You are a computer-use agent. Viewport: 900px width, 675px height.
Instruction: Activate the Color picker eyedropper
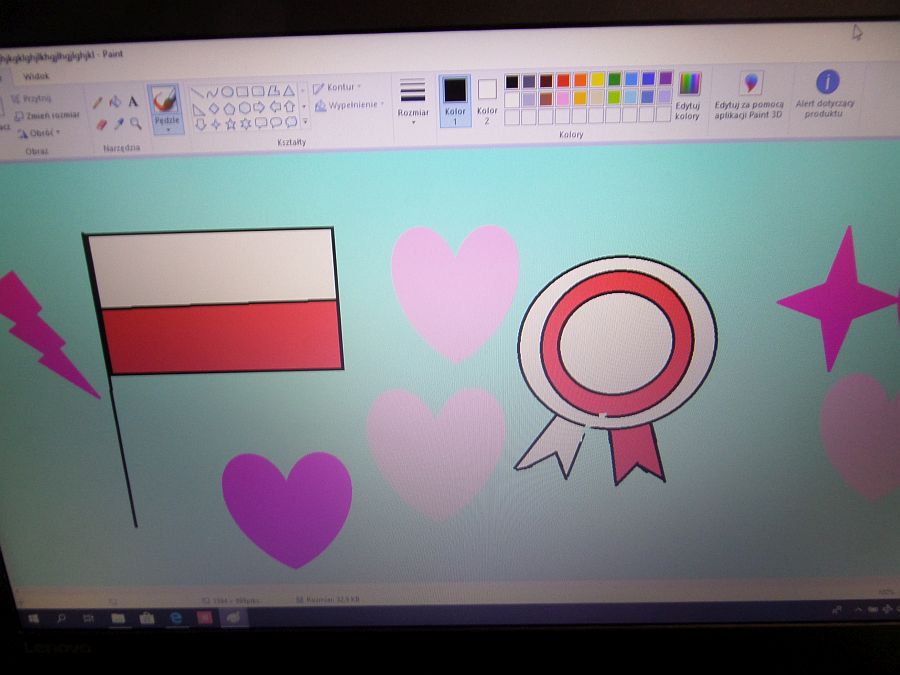[x=118, y=124]
